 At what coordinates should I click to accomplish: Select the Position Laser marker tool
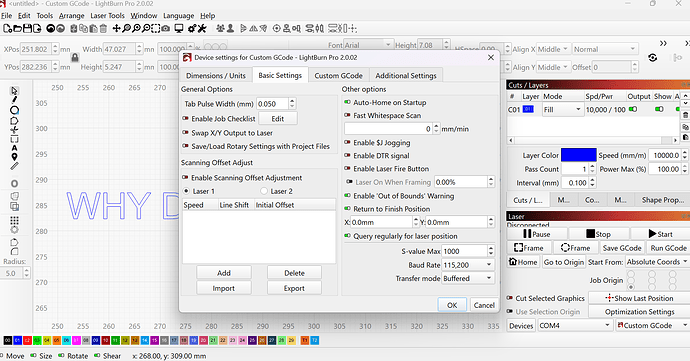[x=14, y=157]
